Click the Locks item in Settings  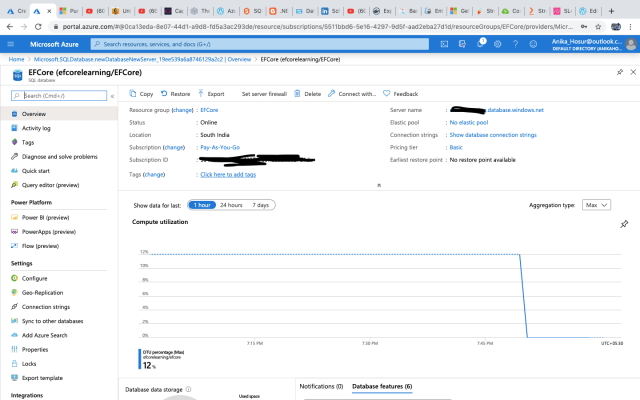32,363
